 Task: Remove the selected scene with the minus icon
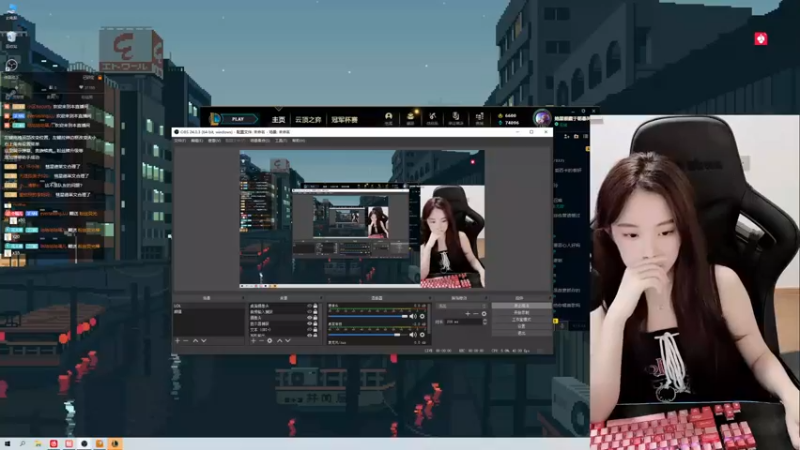tap(186, 340)
